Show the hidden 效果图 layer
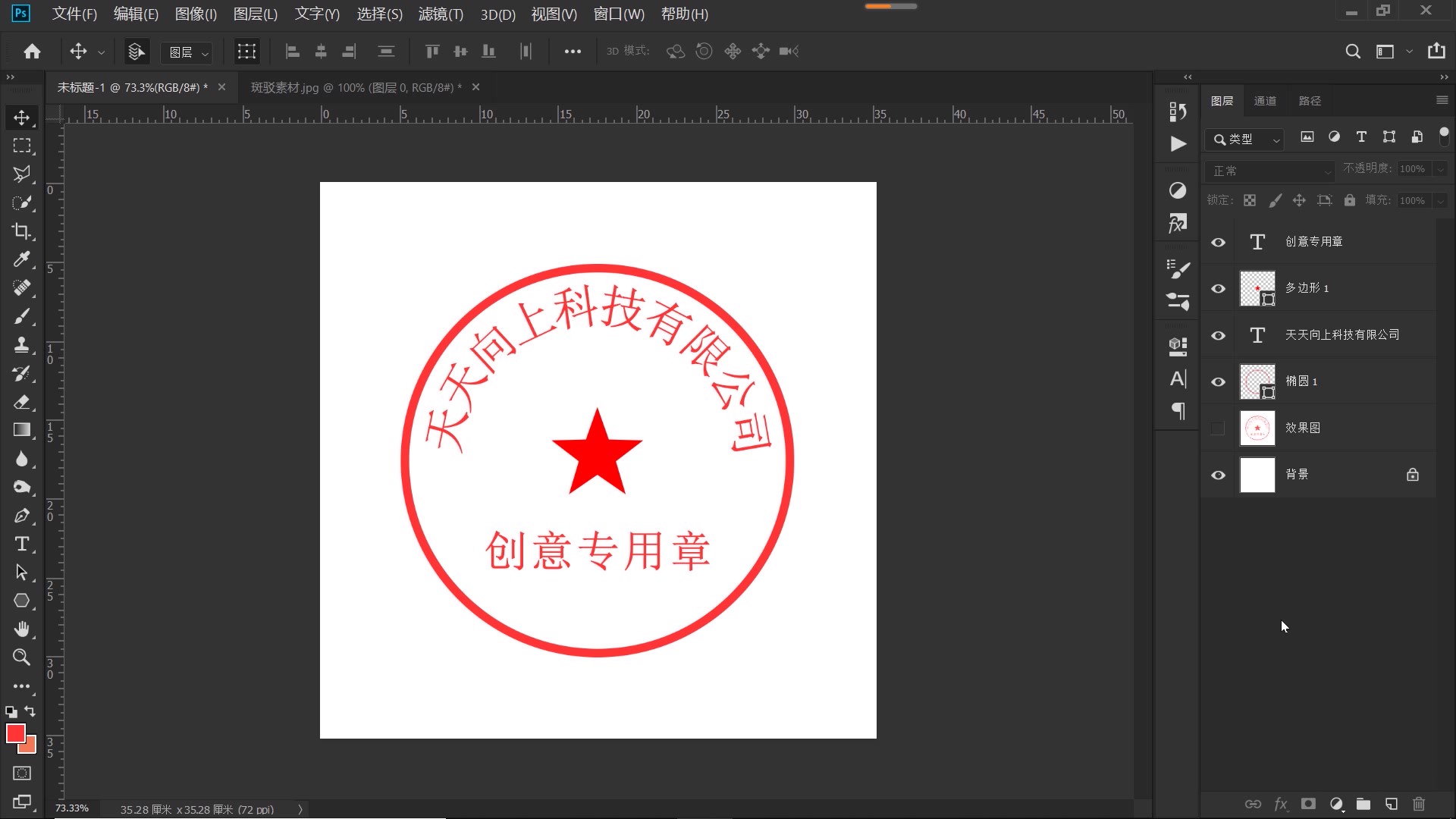The height and width of the screenshot is (819, 1456). tap(1218, 428)
